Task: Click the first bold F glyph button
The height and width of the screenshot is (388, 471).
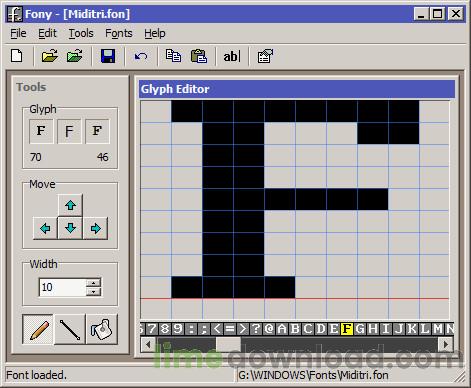Action: point(41,131)
